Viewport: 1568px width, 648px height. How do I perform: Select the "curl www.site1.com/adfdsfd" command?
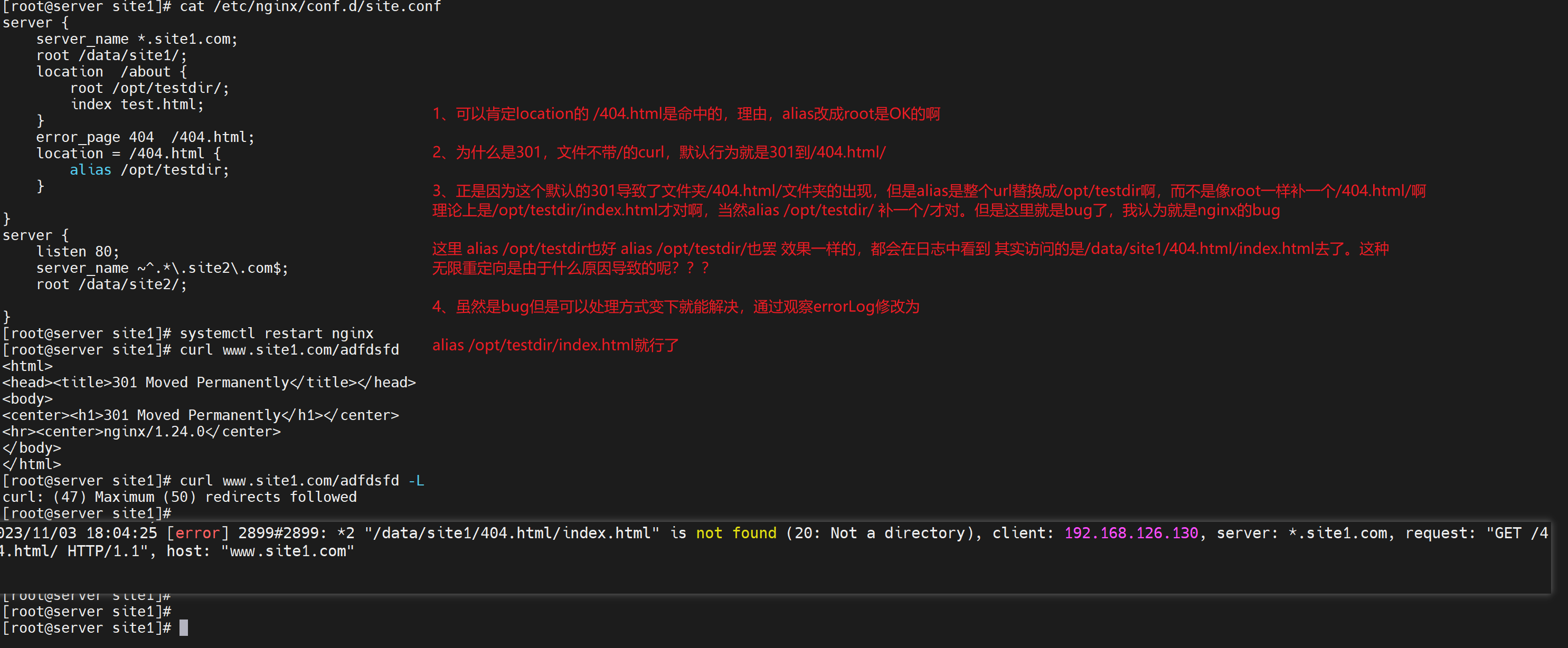(x=289, y=350)
